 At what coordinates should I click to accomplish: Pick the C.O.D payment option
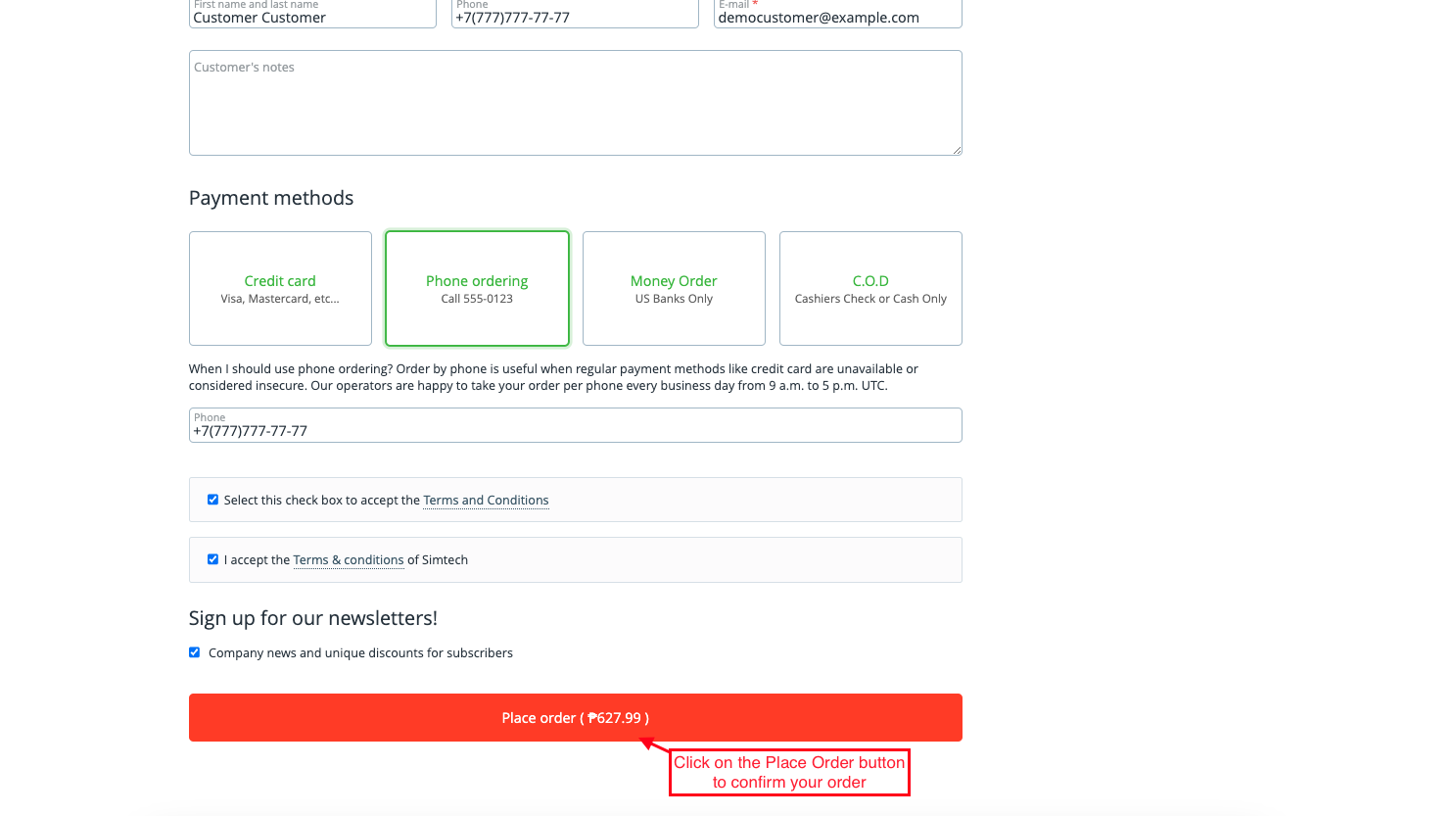(870, 288)
